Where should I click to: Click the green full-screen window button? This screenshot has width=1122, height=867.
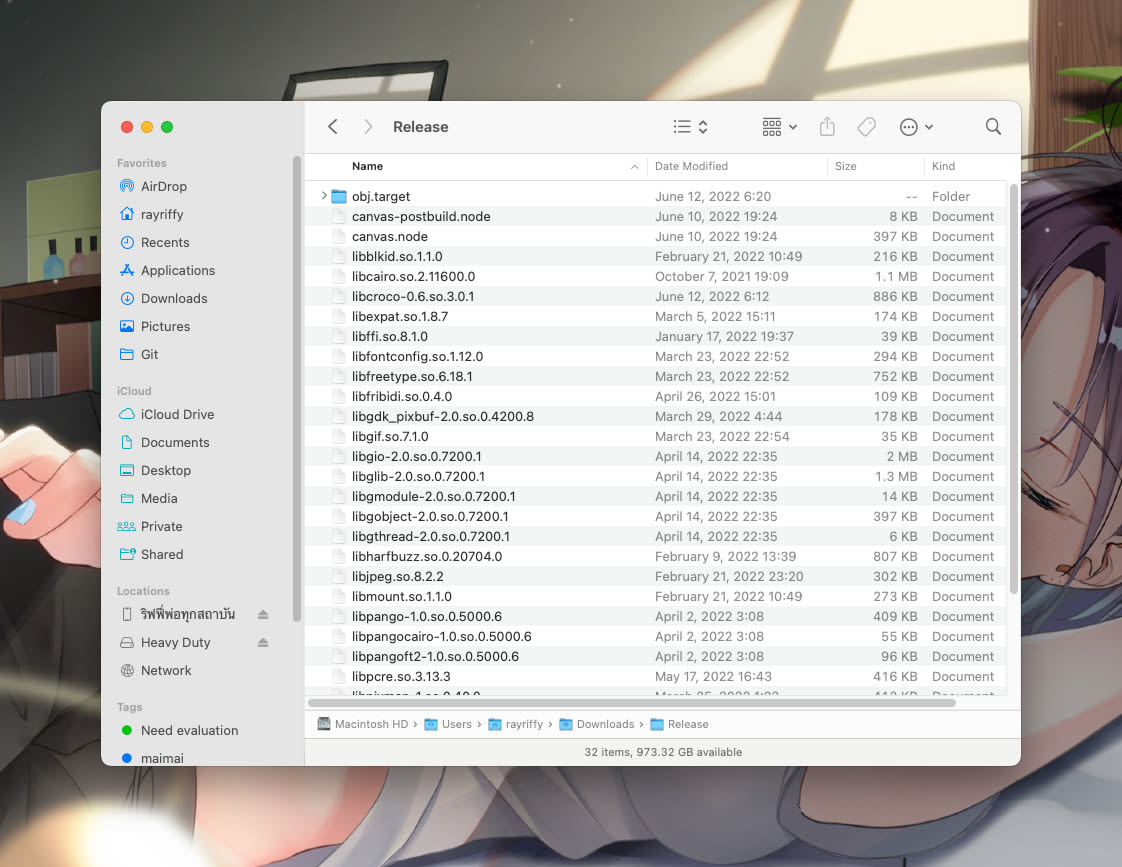click(167, 127)
